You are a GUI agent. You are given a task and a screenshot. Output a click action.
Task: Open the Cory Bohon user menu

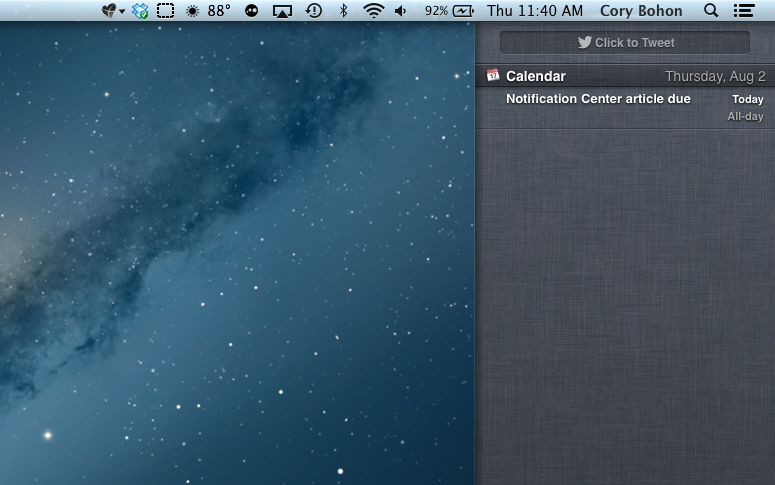641,11
